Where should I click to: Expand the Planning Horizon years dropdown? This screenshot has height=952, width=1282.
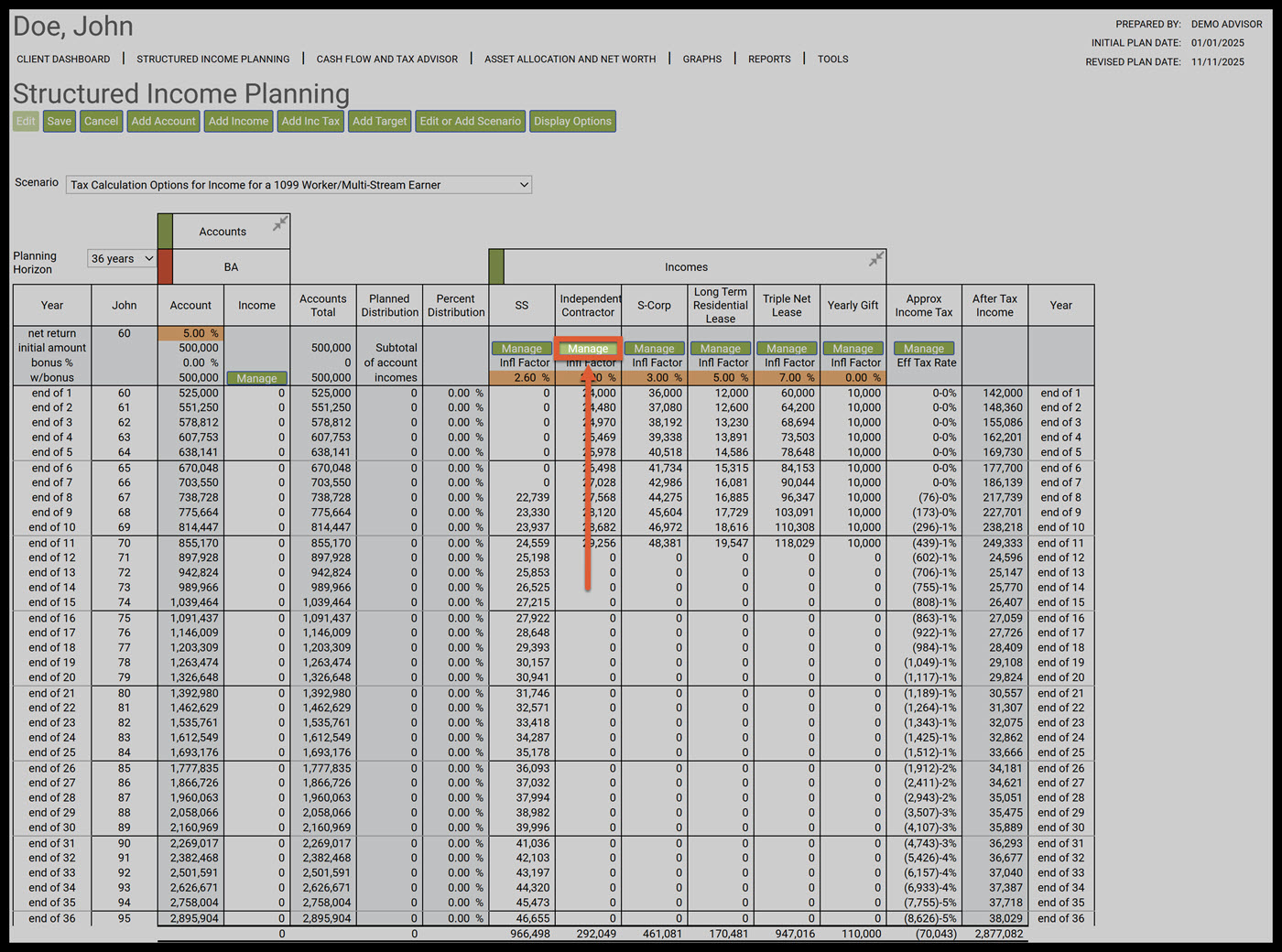tap(122, 259)
